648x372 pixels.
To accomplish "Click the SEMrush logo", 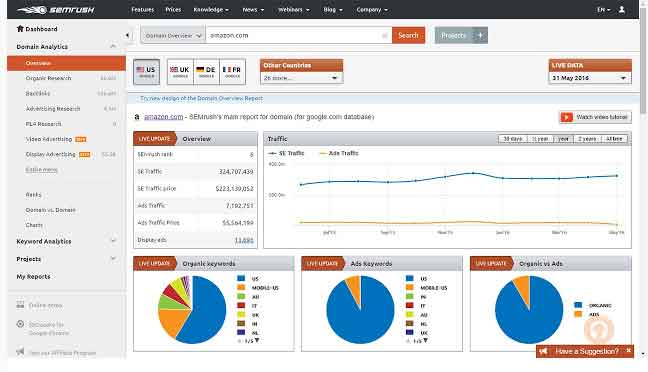I will click(x=56, y=10).
